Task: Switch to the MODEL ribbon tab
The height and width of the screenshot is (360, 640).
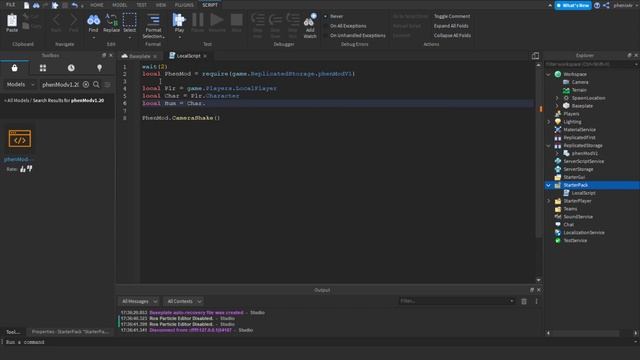Action: (120, 5)
